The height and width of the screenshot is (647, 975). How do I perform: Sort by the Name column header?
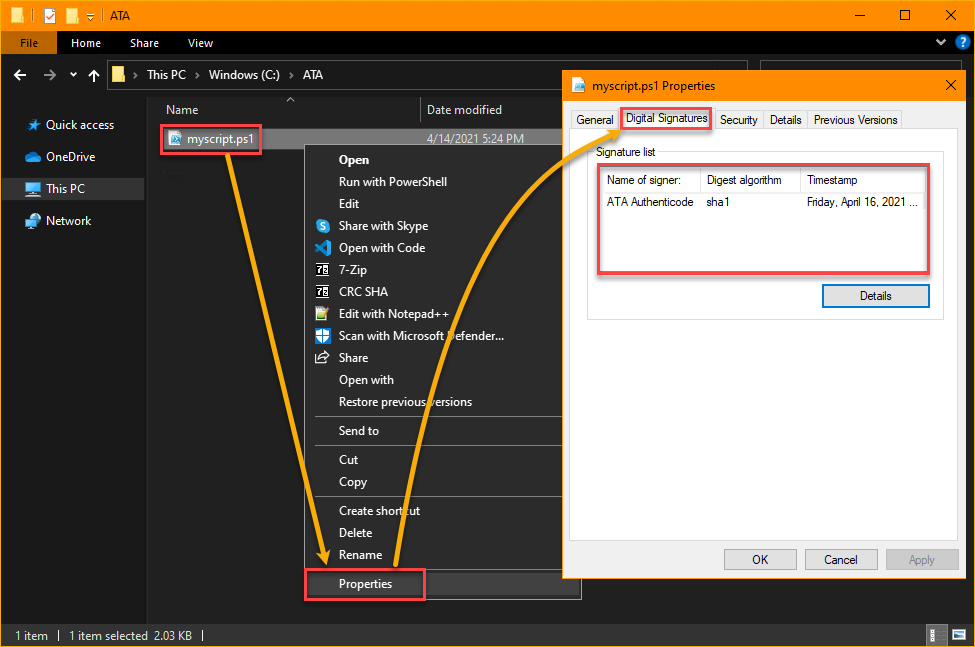tap(182, 110)
